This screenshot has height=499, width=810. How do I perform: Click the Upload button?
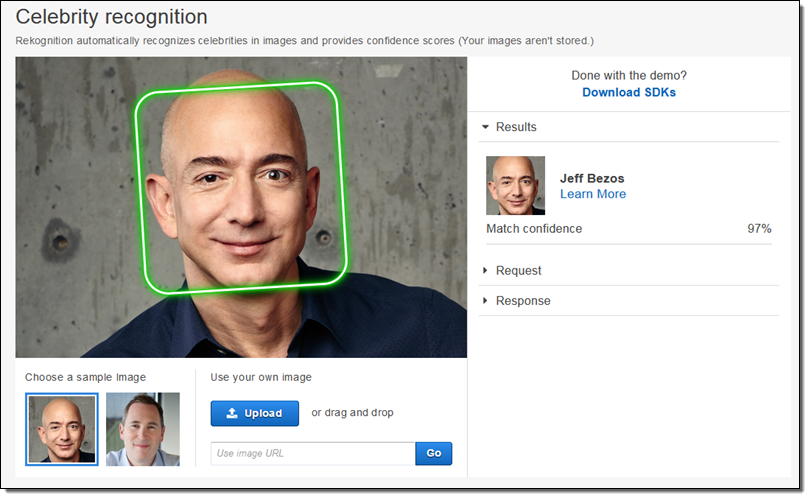(254, 413)
